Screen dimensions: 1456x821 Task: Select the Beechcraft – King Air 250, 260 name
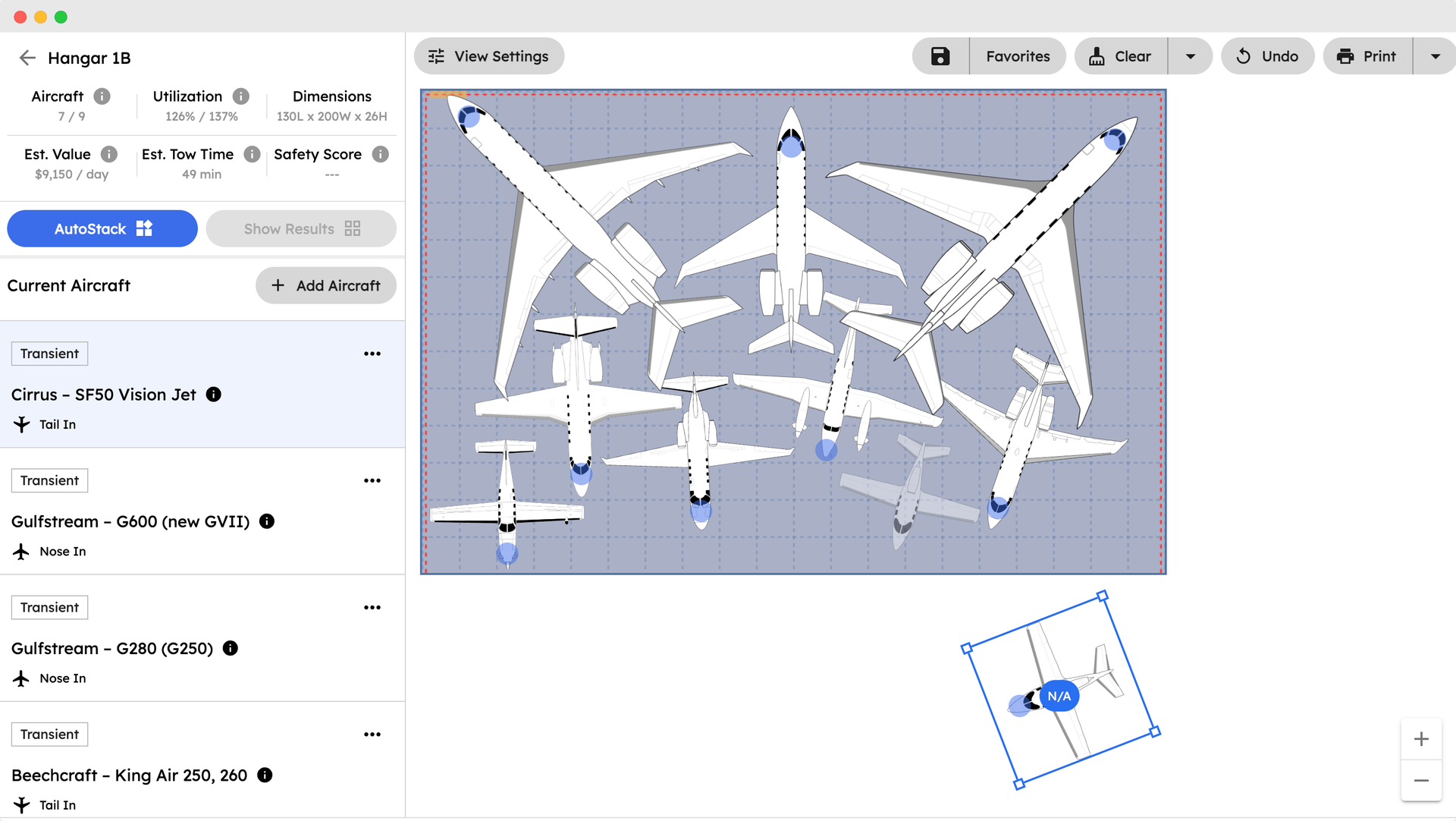pyautogui.click(x=129, y=775)
